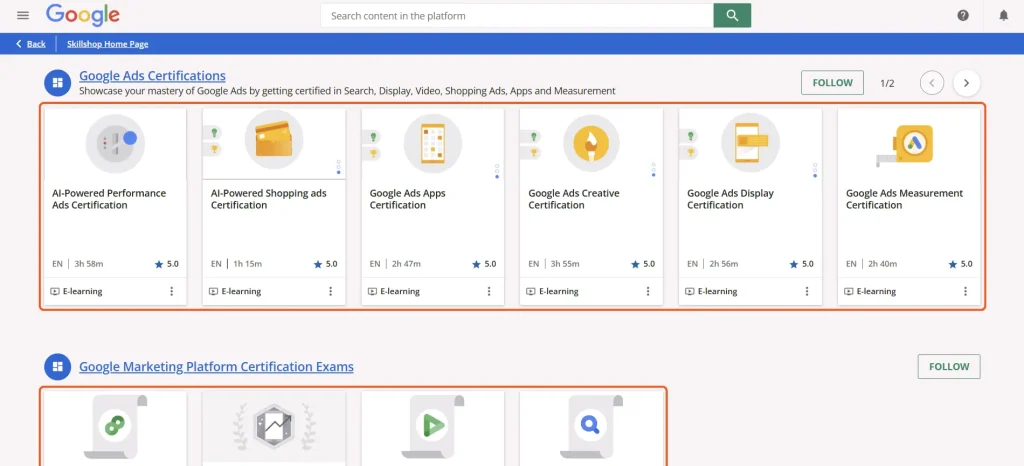This screenshot has width=1024, height=466.
Task: Click the Google Ads Certifications grid icon
Action: click(x=57, y=83)
